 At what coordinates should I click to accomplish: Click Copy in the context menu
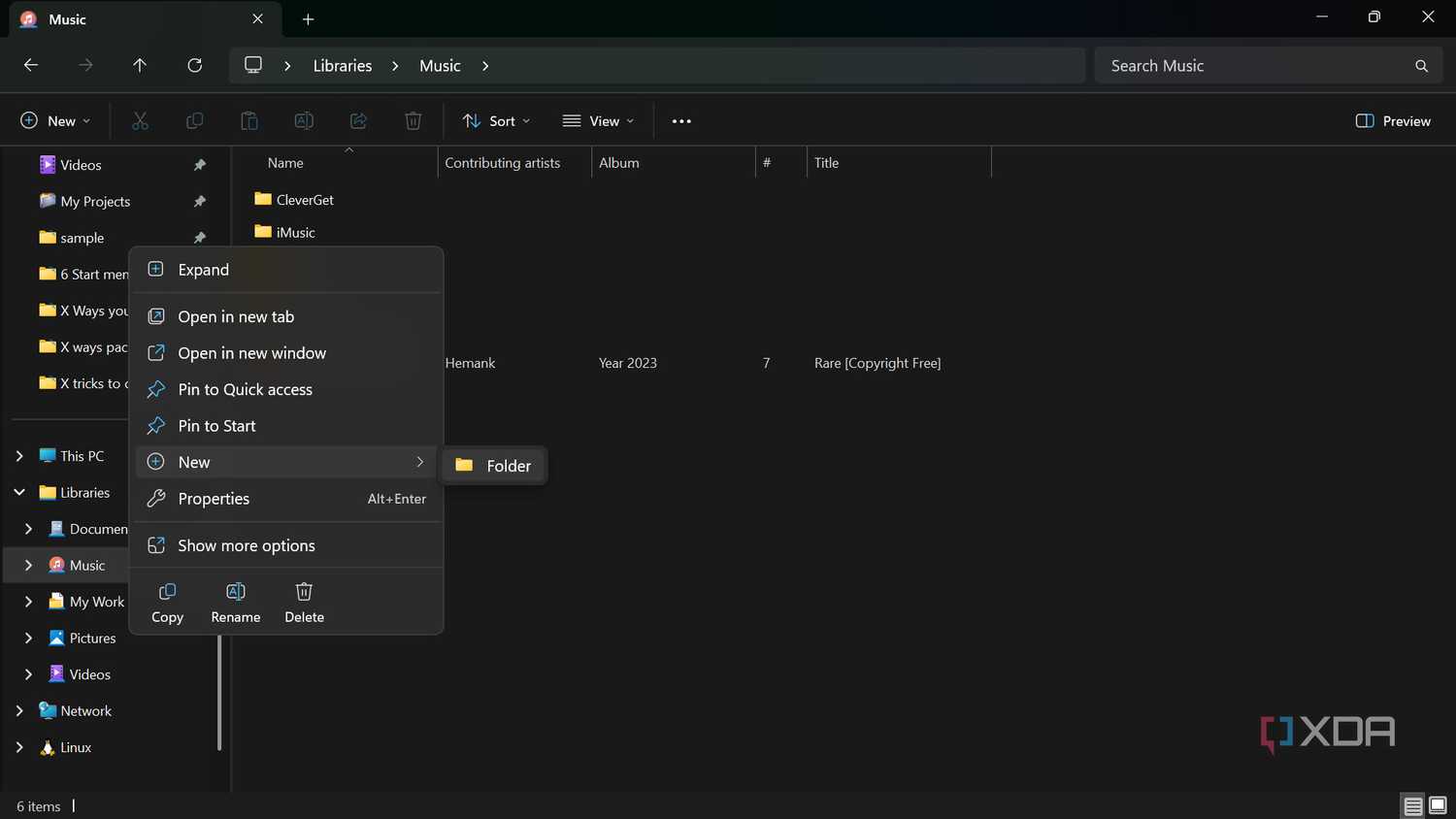click(167, 603)
